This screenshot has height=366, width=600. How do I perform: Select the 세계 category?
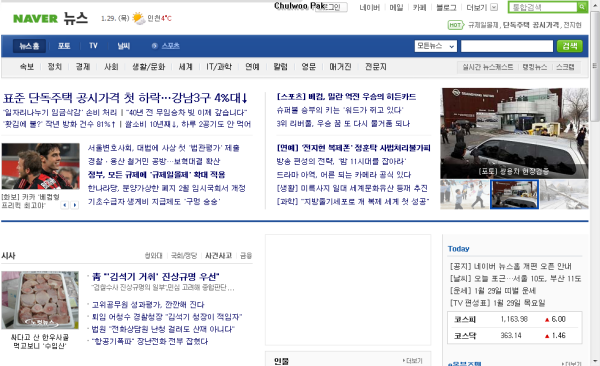pyautogui.click(x=186, y=67)
